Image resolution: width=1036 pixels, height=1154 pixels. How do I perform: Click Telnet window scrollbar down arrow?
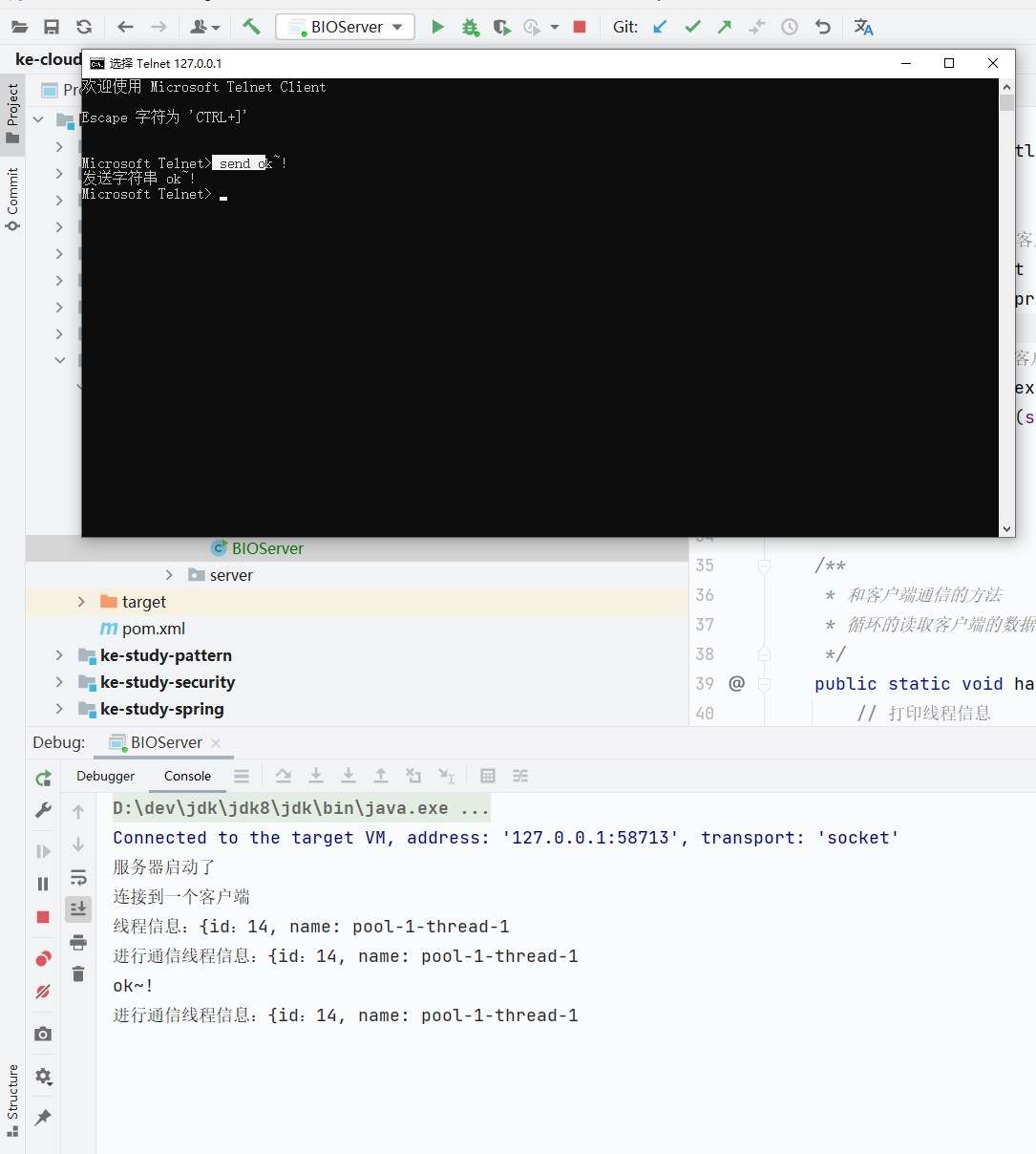point(1006,528)
